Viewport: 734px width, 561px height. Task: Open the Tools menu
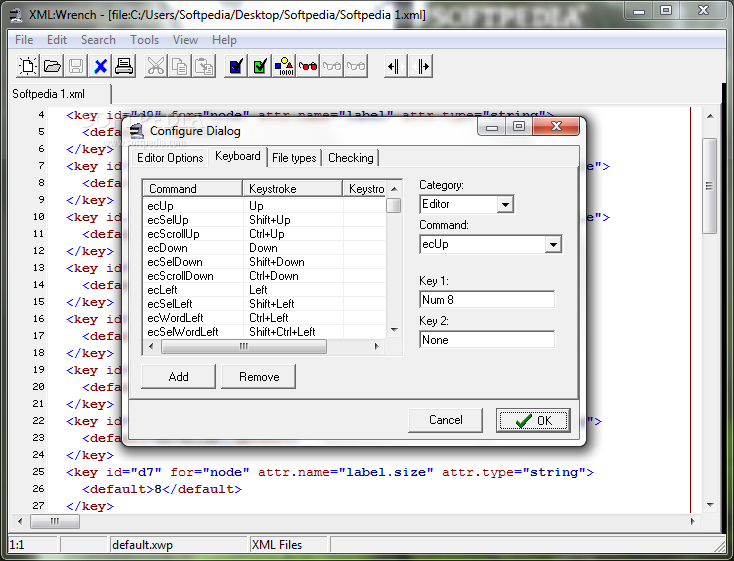144,40
